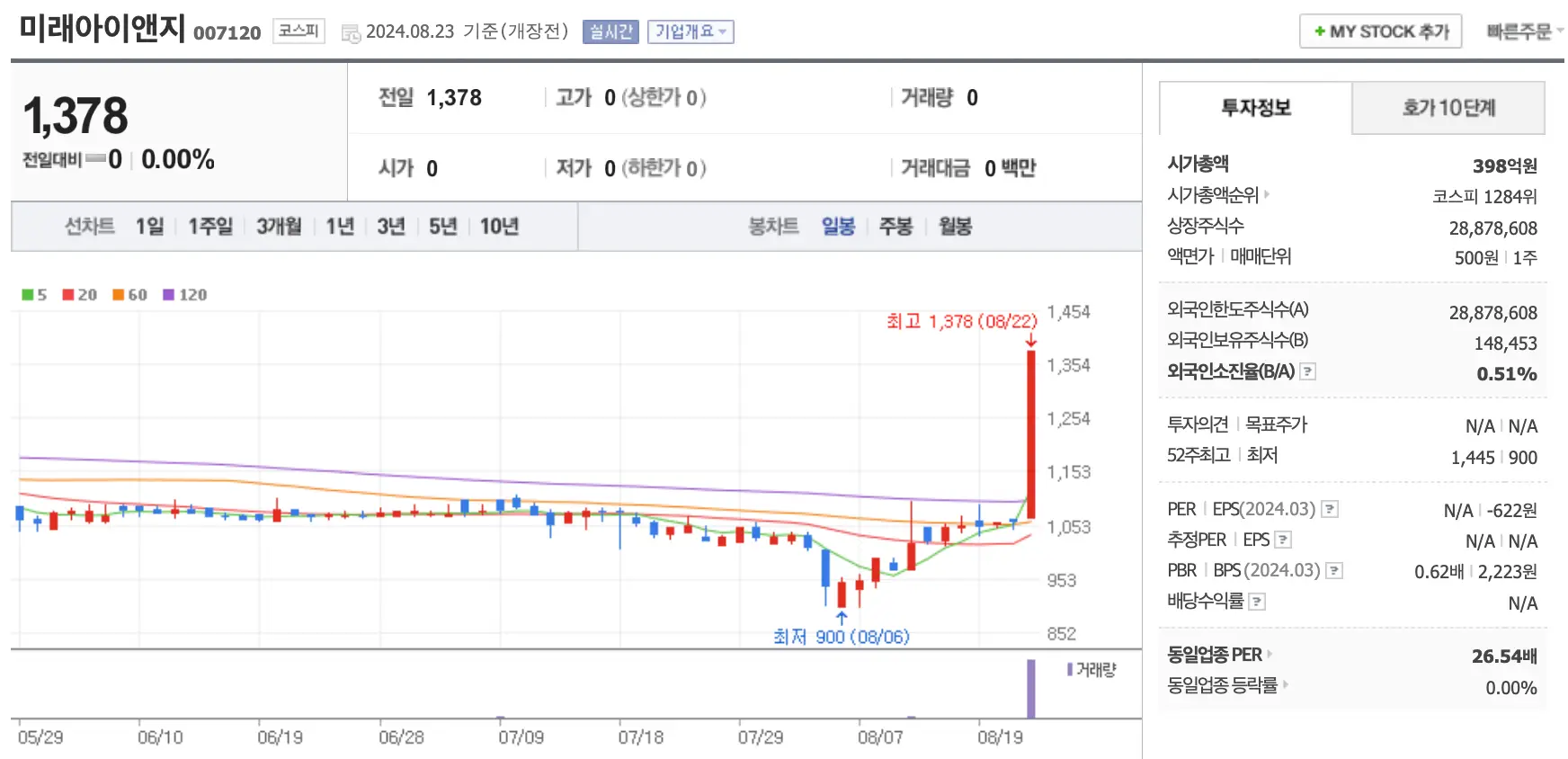This screenshot has width=1568, height=759.
Task: Click the purple 120-day moving average legend
Action: 185,295
